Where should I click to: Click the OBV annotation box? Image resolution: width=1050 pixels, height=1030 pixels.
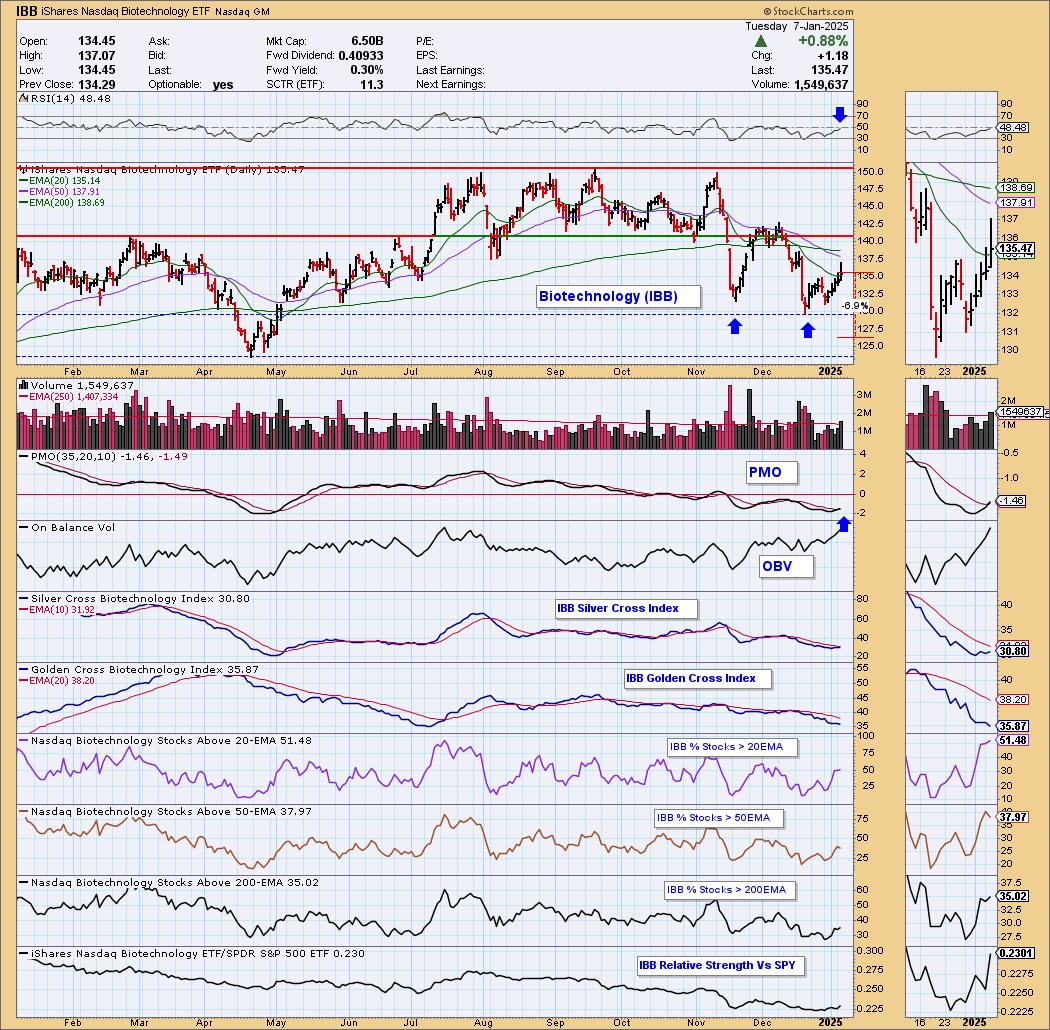(786, 566)
